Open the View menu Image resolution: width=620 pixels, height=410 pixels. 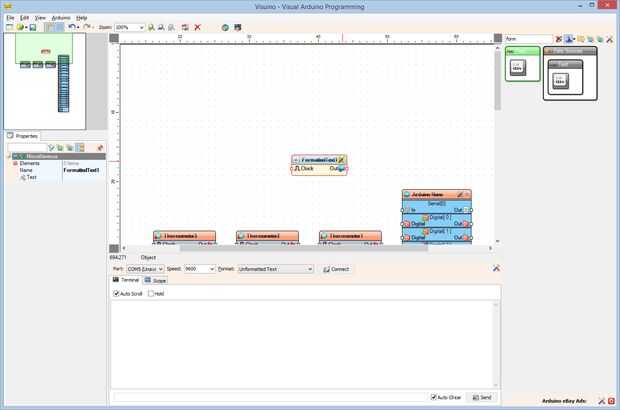(40, 18)
